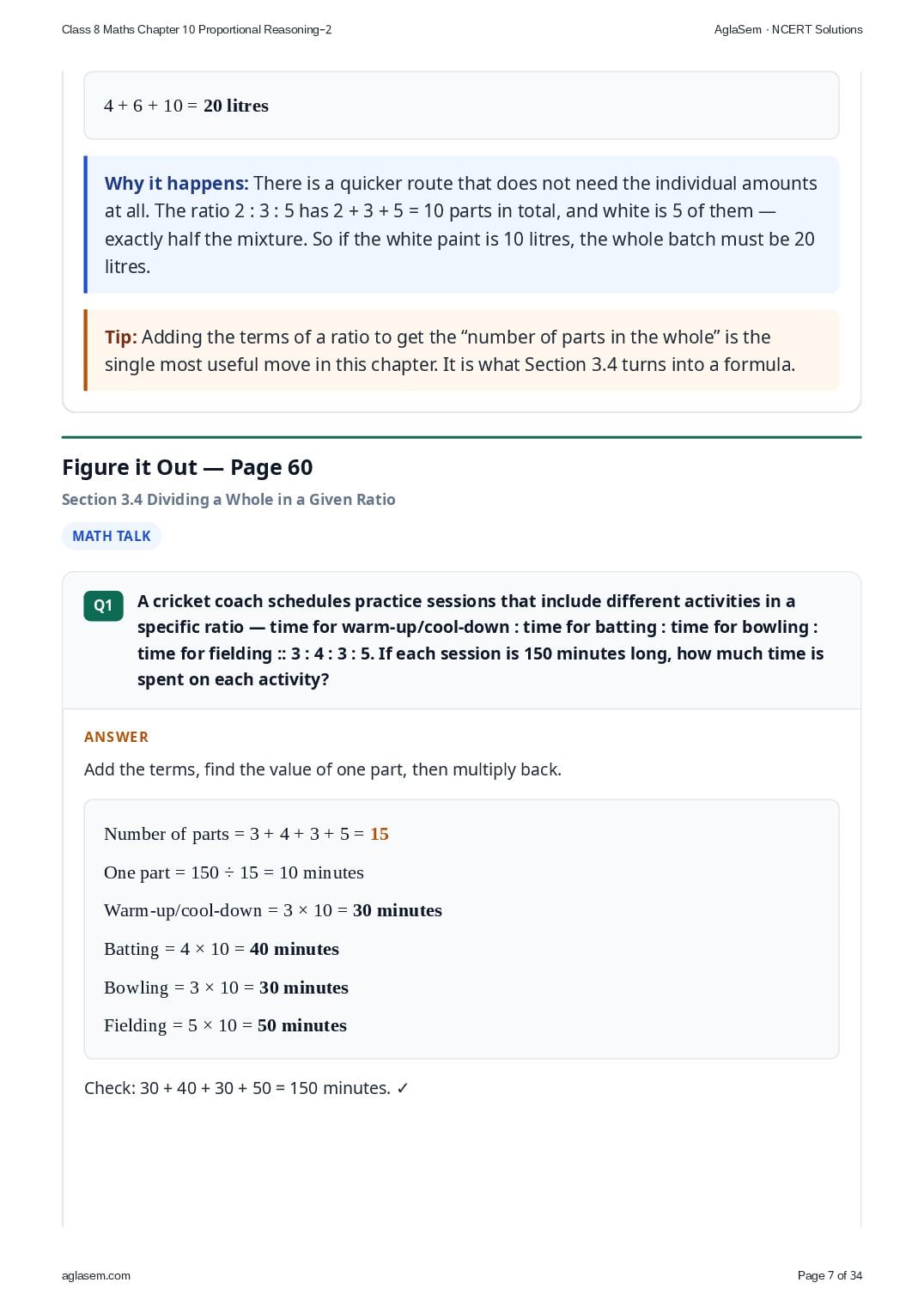The height and width of the screenshot is (1307, 924).
Task: Click the orange 'Tip:' callout label
Action: coord(120,337)
